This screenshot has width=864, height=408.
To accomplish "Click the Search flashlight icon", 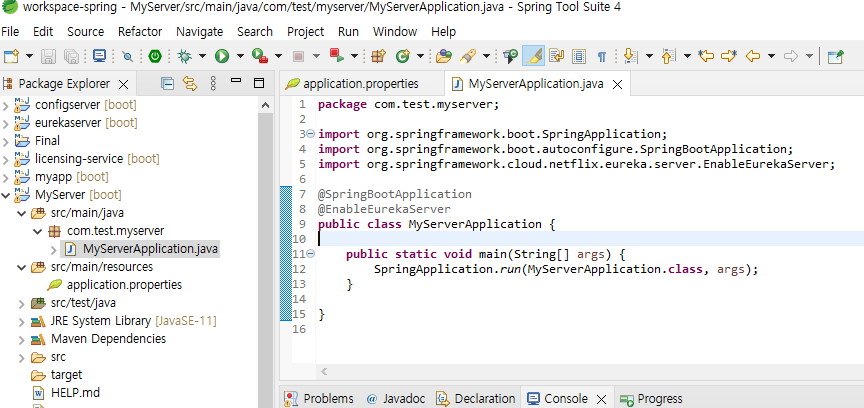I will (468, 56).
